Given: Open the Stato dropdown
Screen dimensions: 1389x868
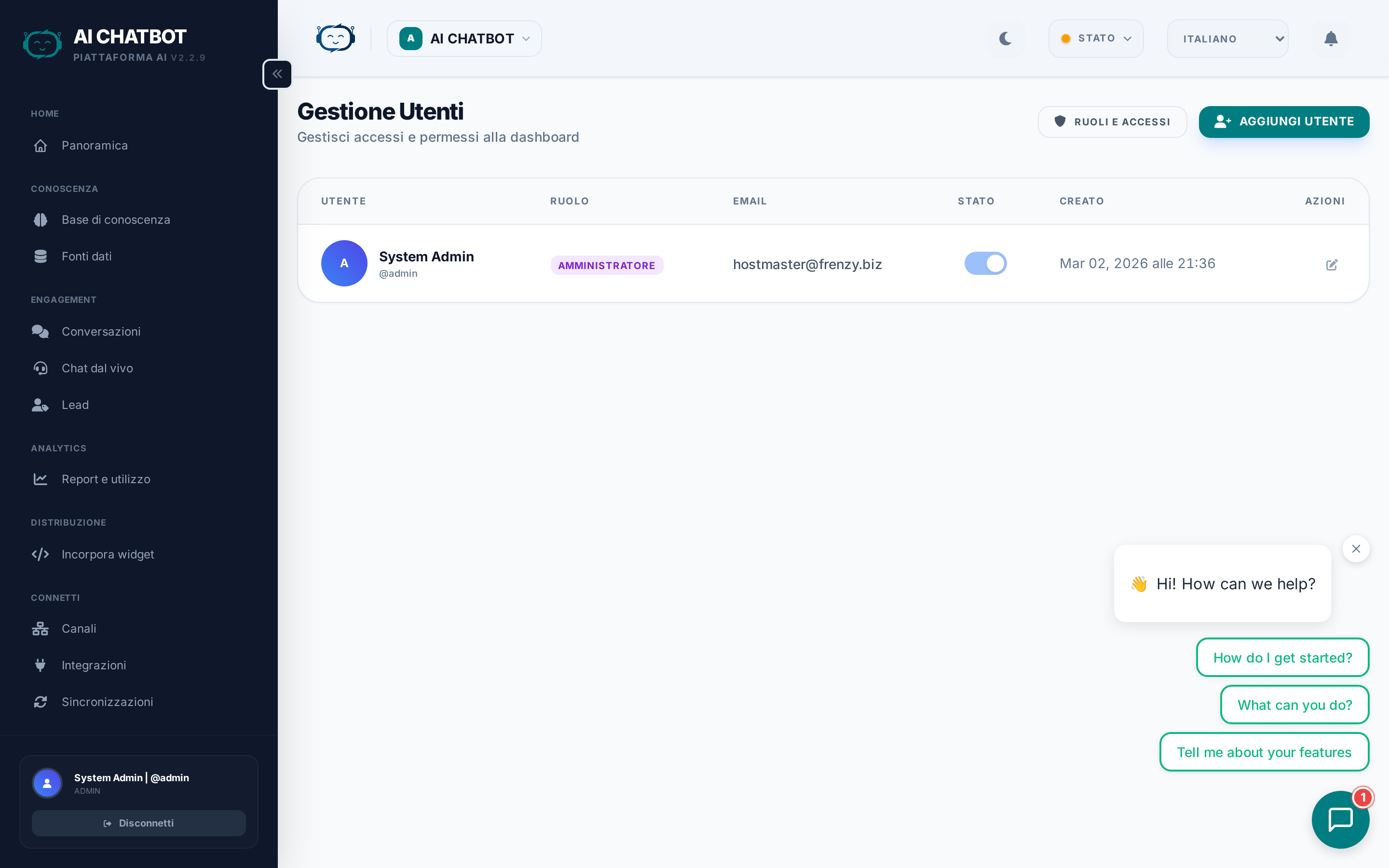Looking at the screenshot, I should (x=1096, y=39).
